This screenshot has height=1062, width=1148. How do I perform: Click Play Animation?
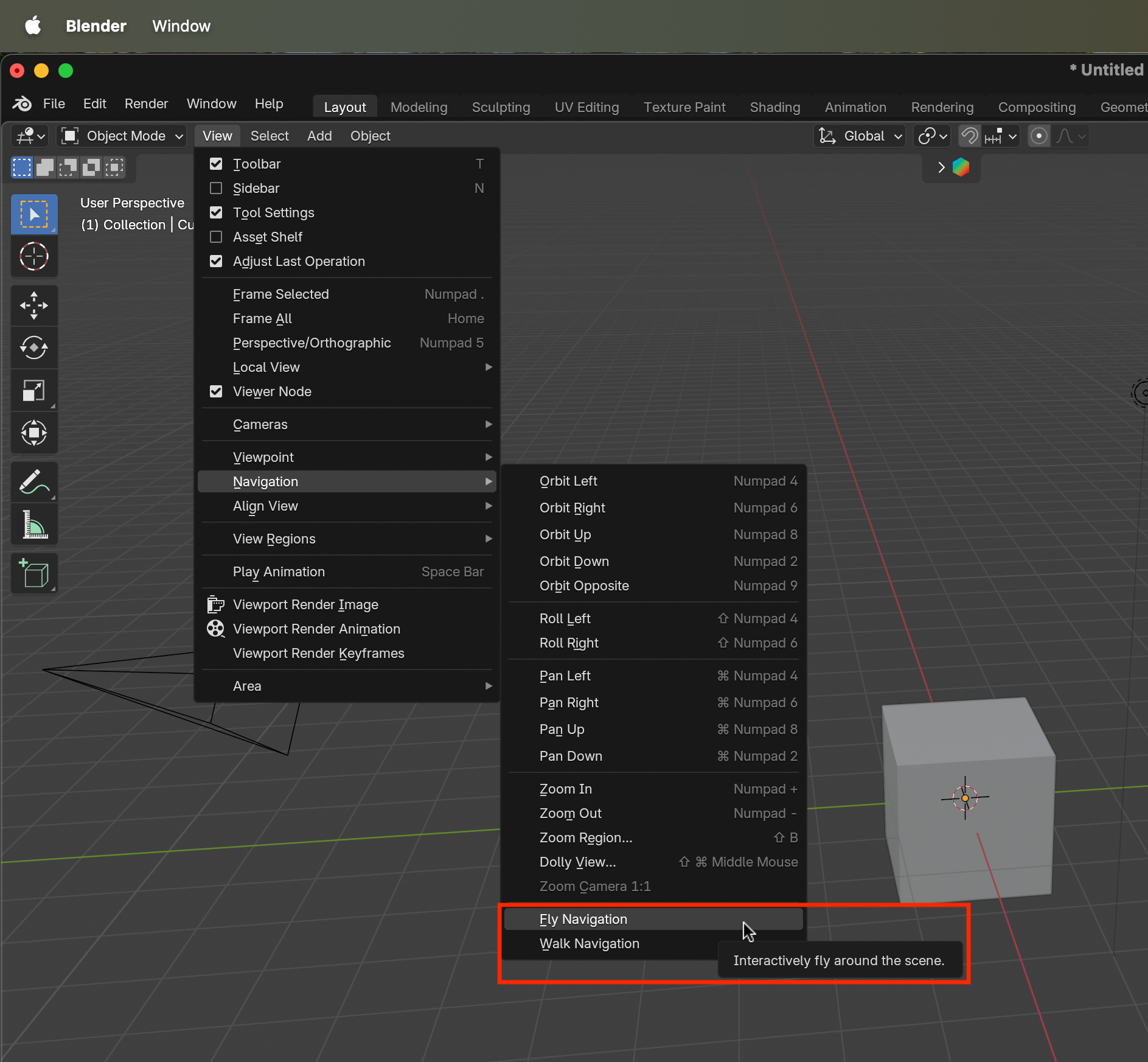[347, 571]
